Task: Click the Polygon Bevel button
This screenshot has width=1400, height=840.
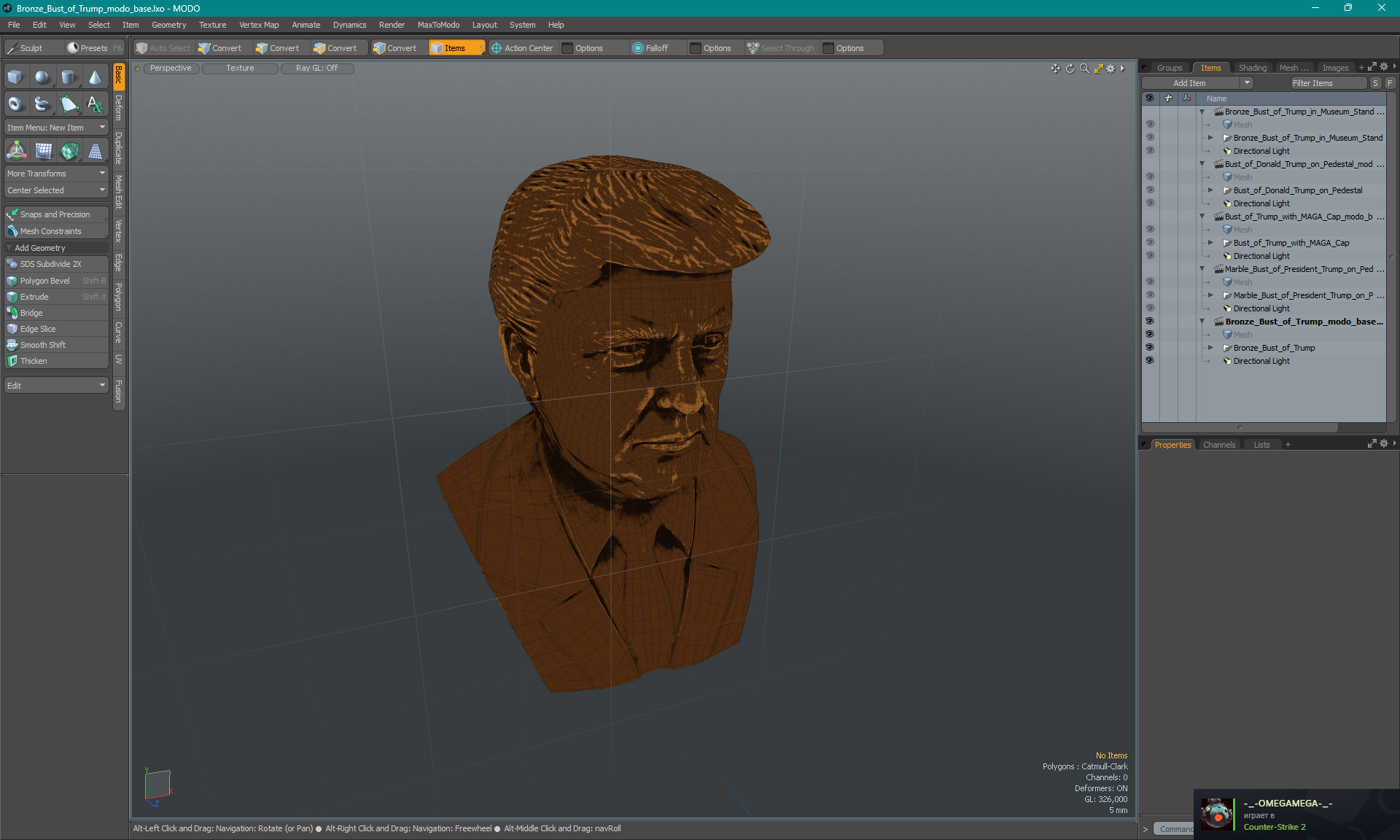Action: point(56,281)
